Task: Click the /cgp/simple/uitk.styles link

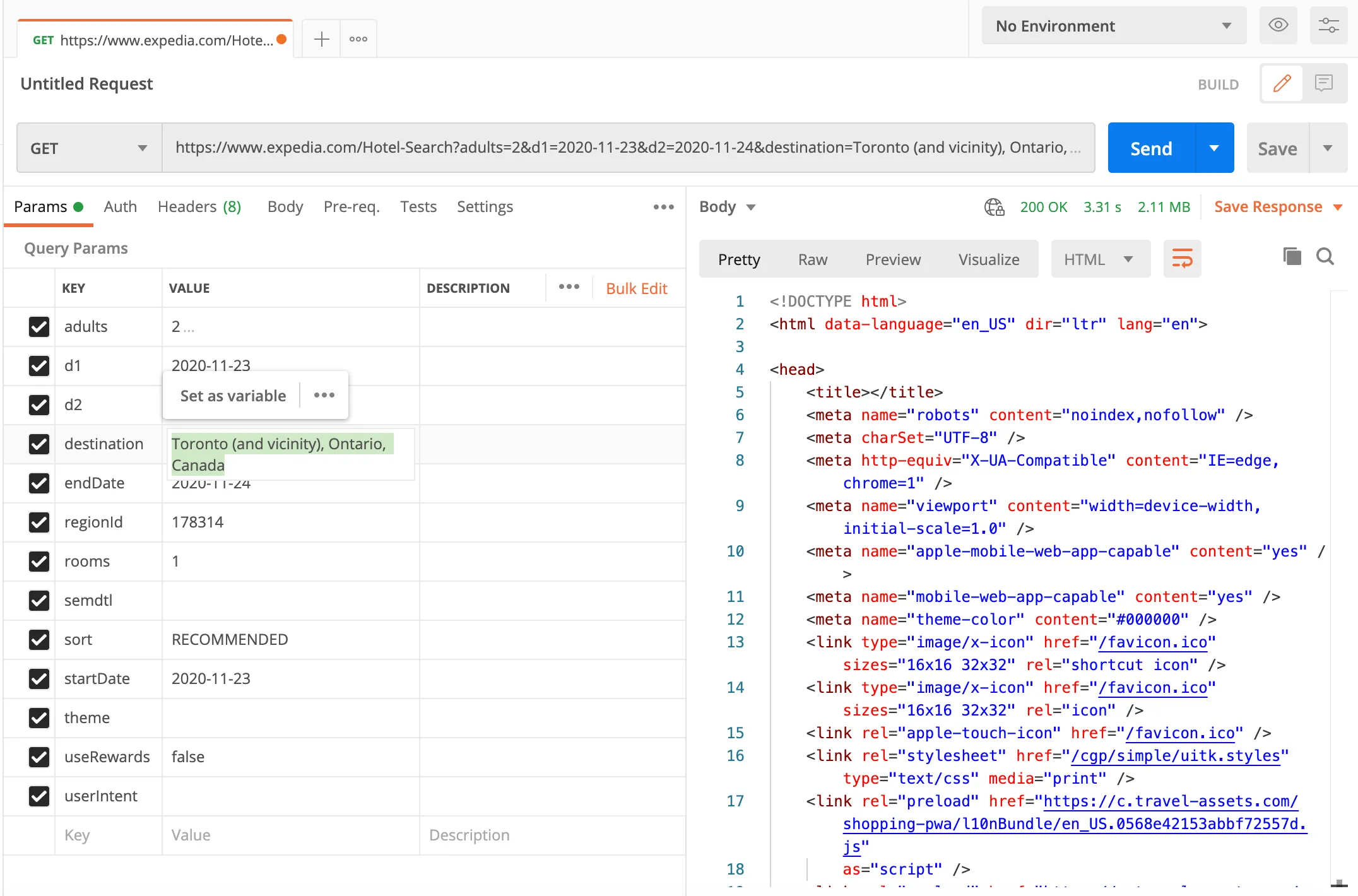Action: pyautogui.click(x=1176, y=755)
